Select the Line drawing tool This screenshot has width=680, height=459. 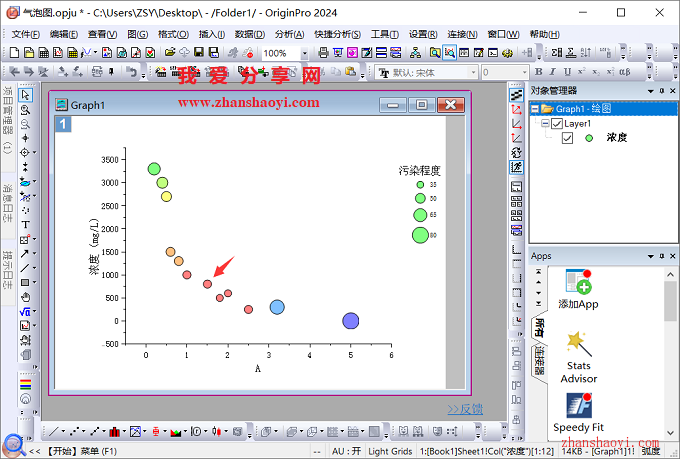pos(25,268)
